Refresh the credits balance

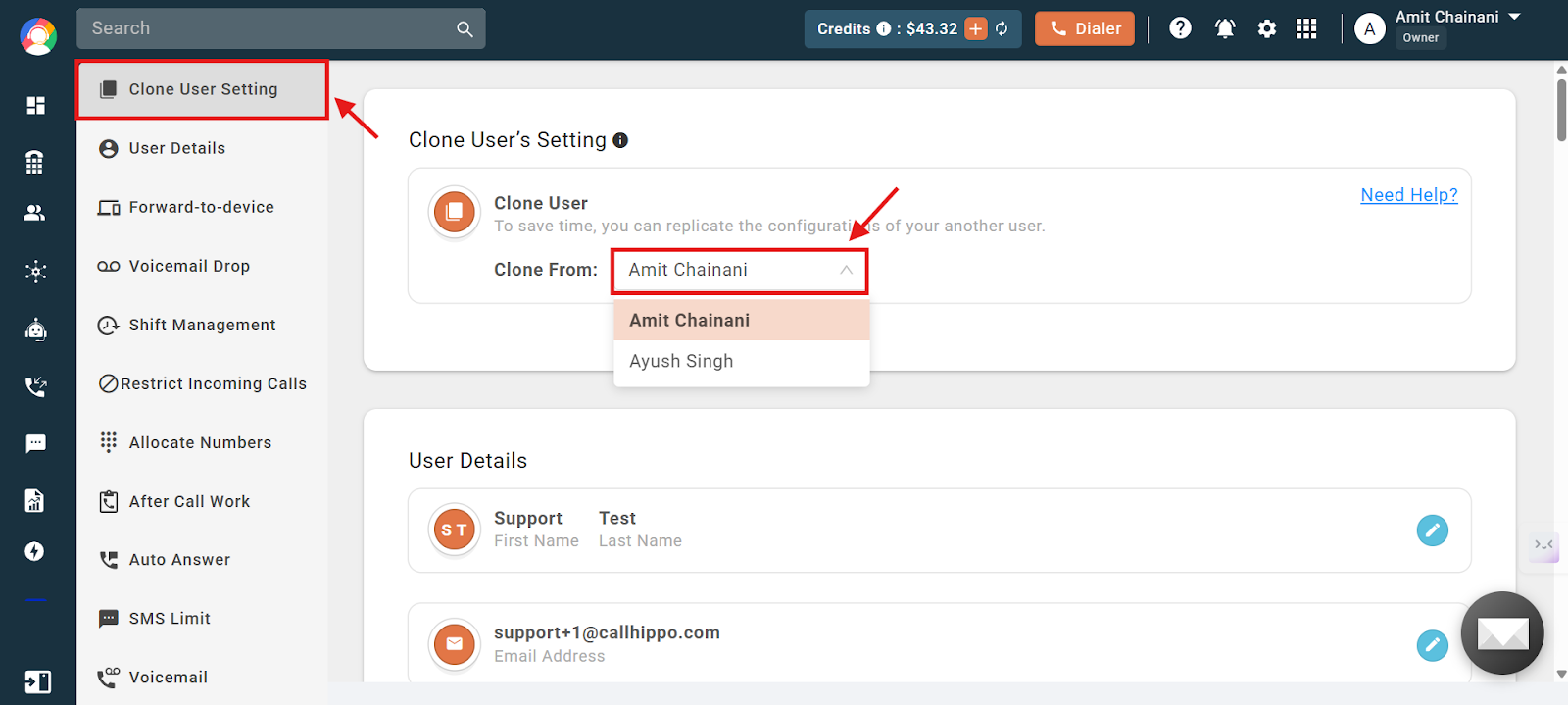point(1002,28)
